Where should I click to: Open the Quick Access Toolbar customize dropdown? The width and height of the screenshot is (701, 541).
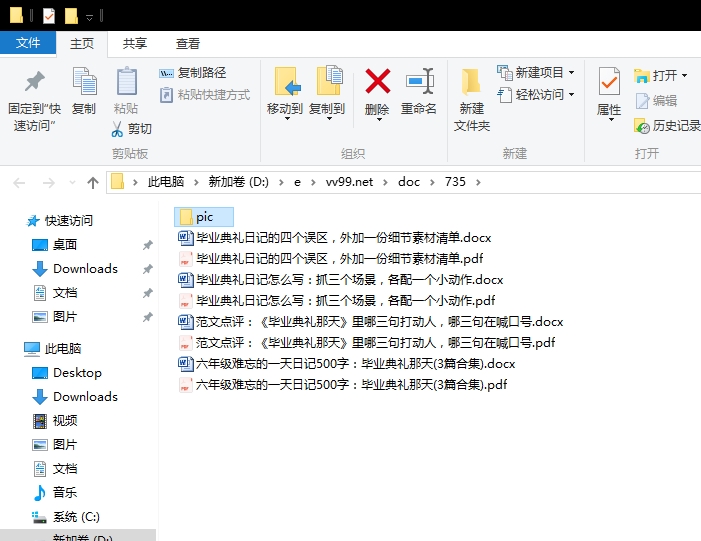[x=89, y=17]
